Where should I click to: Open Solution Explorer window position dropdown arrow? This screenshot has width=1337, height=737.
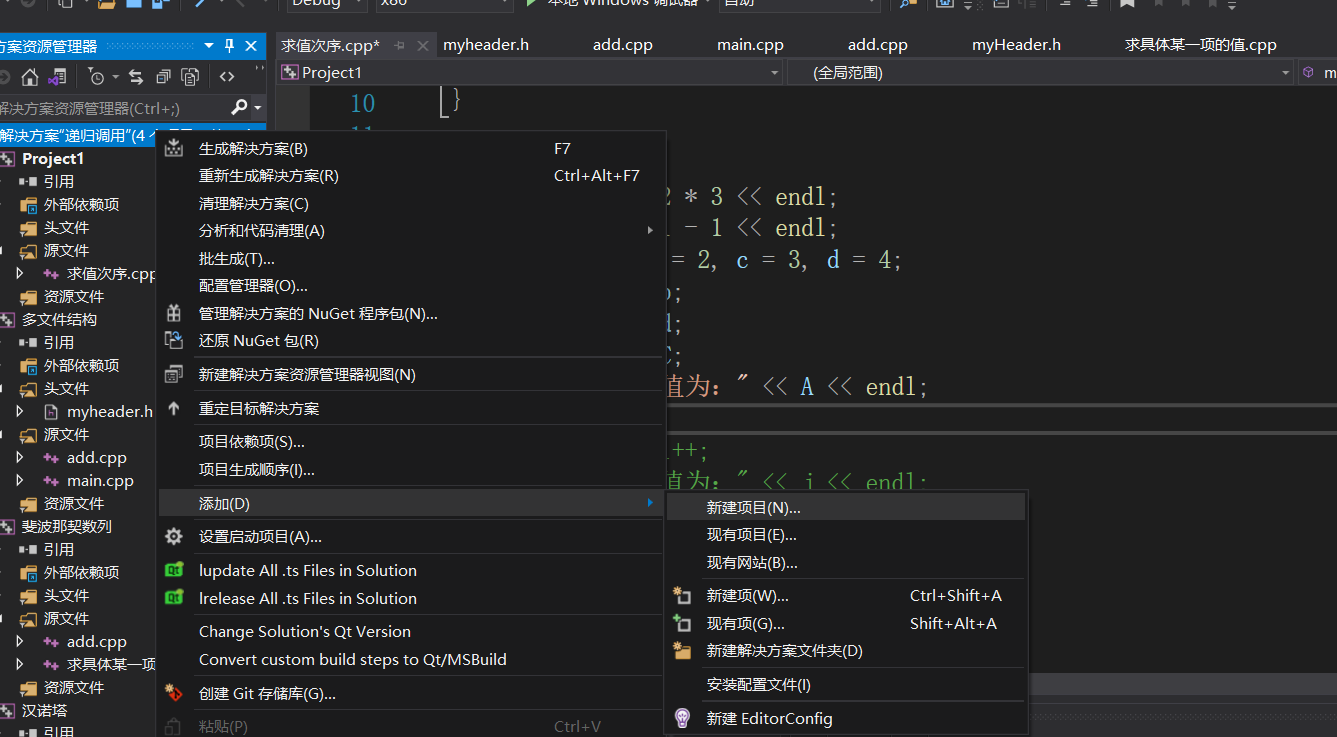[209, 45]
